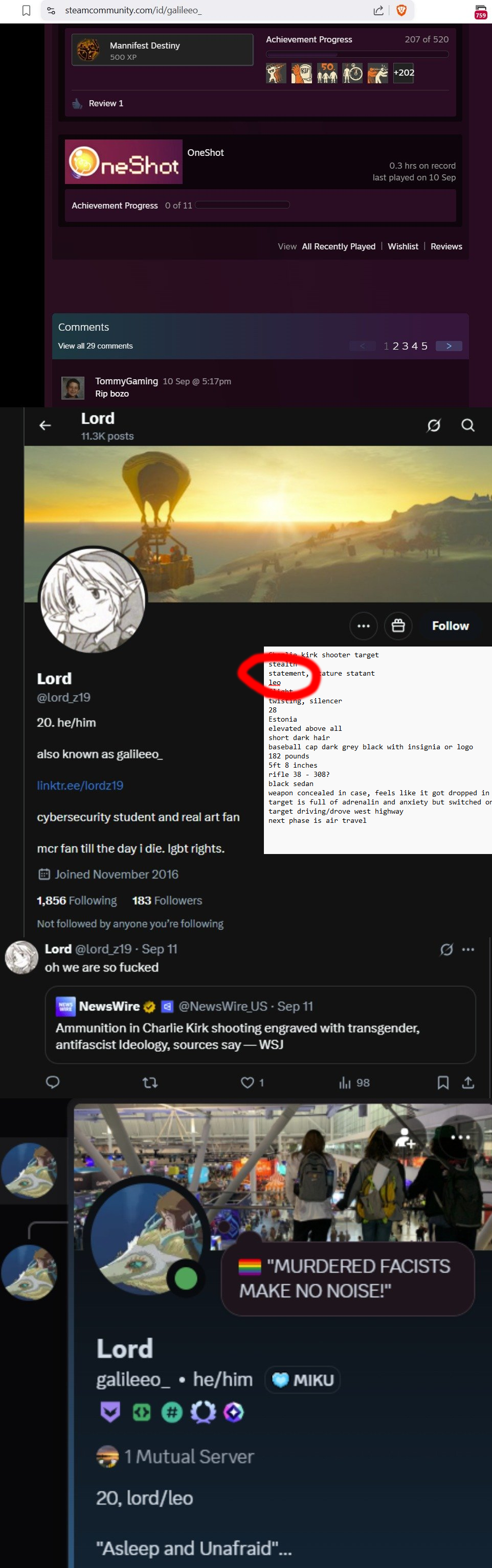Expand the +202 achievements badge

click(404, 73)
